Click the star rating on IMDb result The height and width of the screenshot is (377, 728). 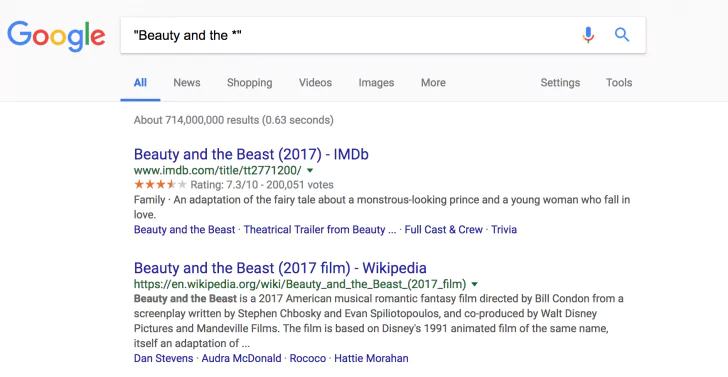[x=160, y=185]
